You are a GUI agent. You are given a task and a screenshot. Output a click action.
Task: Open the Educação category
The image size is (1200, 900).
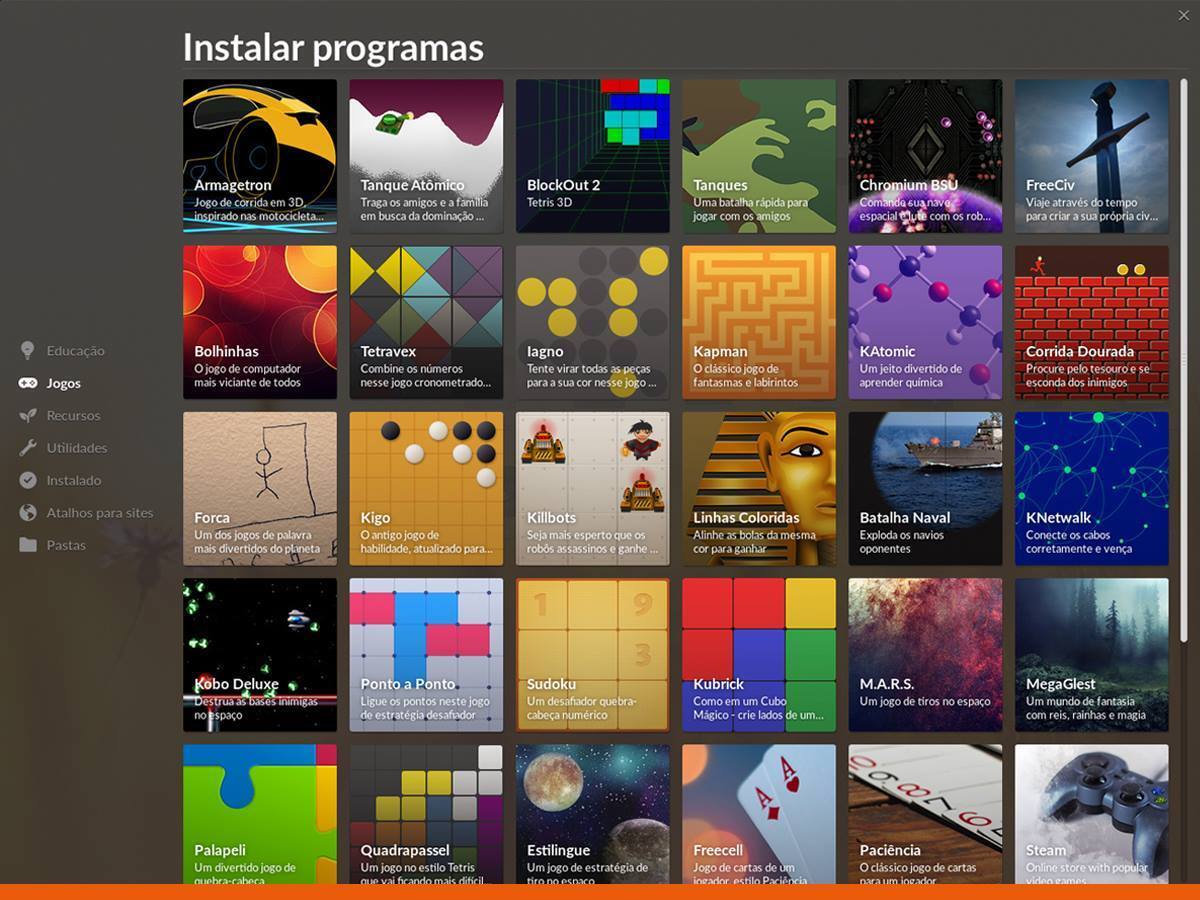75,351
